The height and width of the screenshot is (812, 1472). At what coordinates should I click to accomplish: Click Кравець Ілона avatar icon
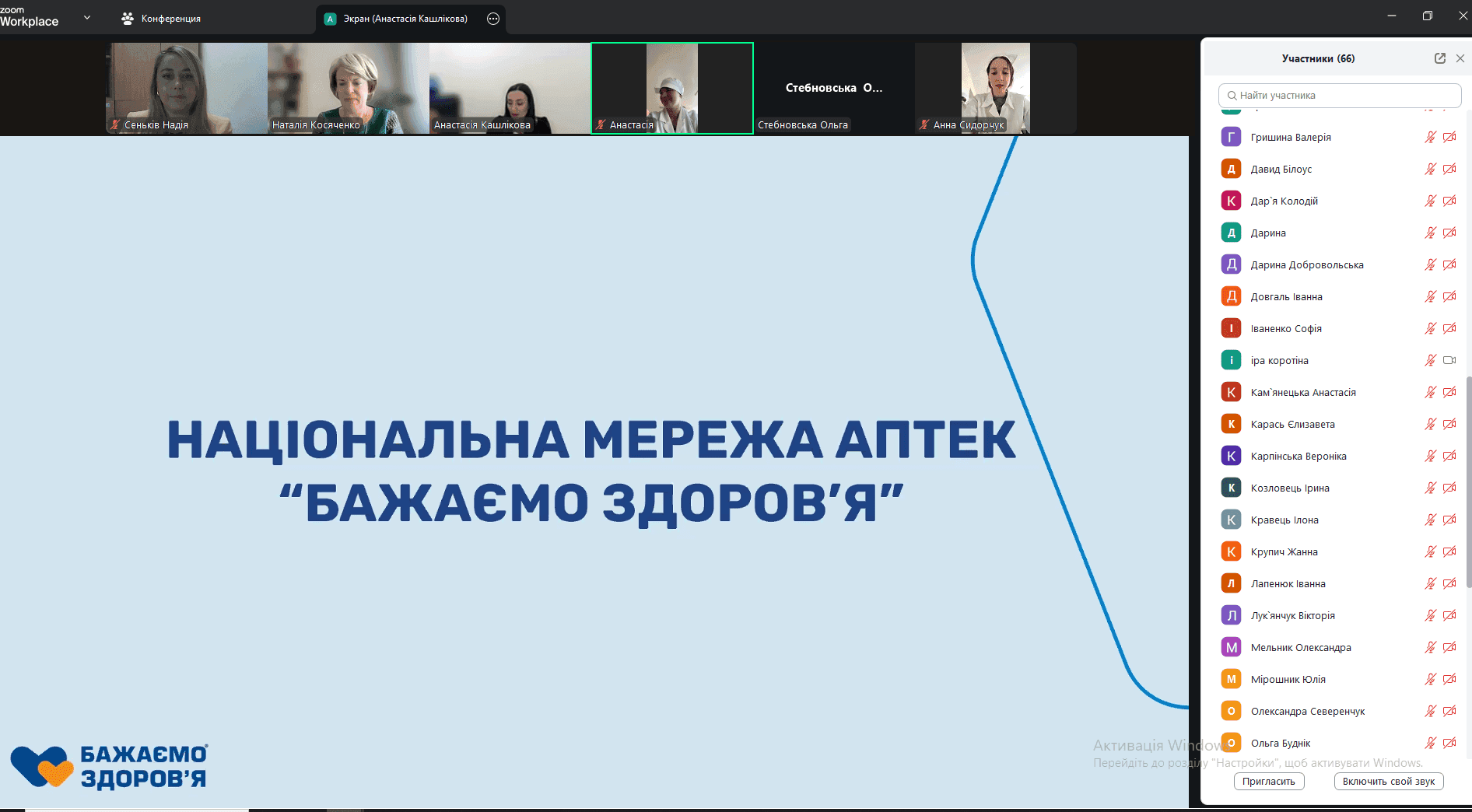pyautogui.click(x=1231, y=520)
